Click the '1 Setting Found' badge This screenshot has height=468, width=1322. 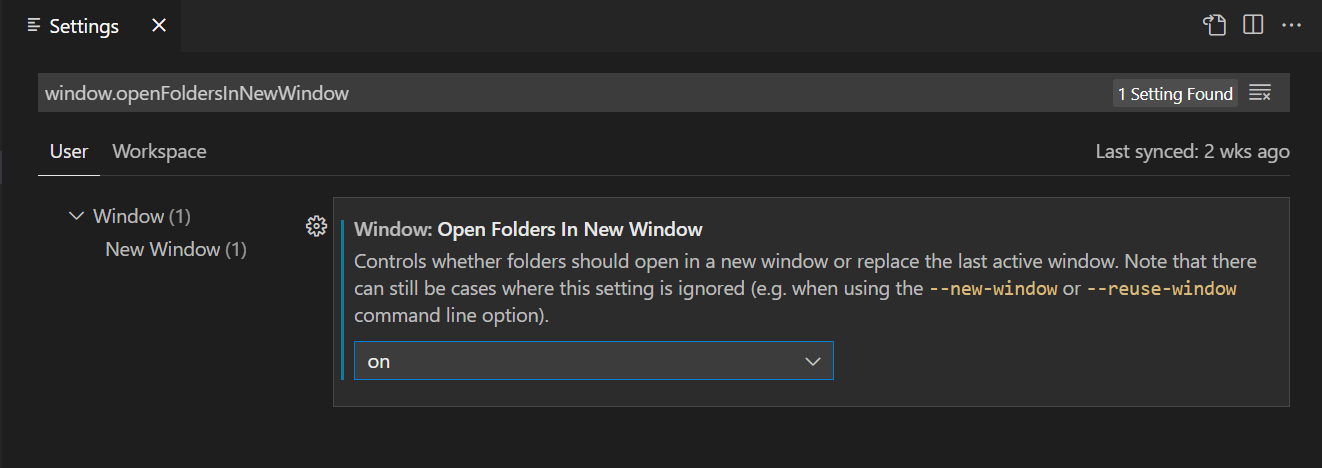1175,94
